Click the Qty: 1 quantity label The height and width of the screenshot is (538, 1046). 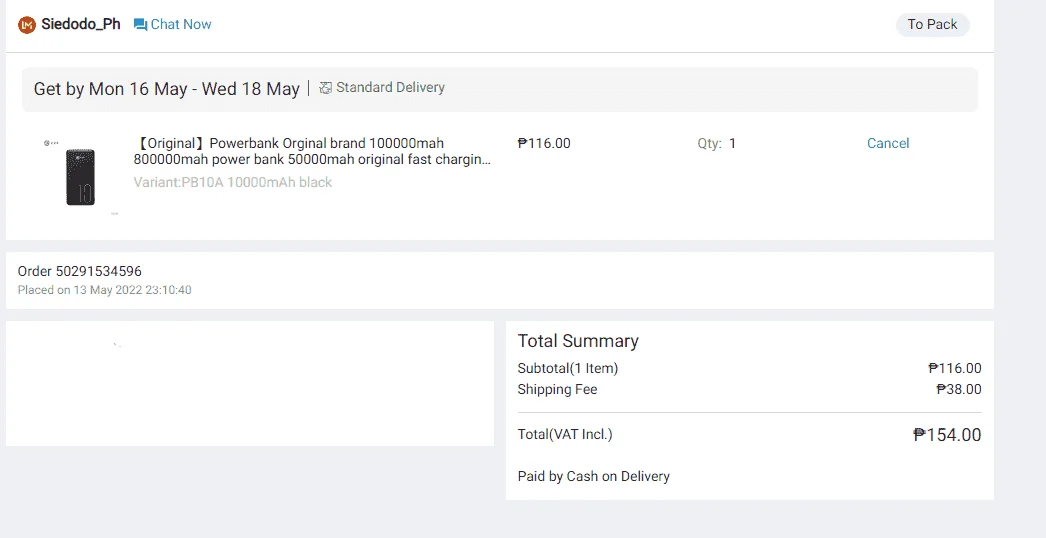coord(717,143)
